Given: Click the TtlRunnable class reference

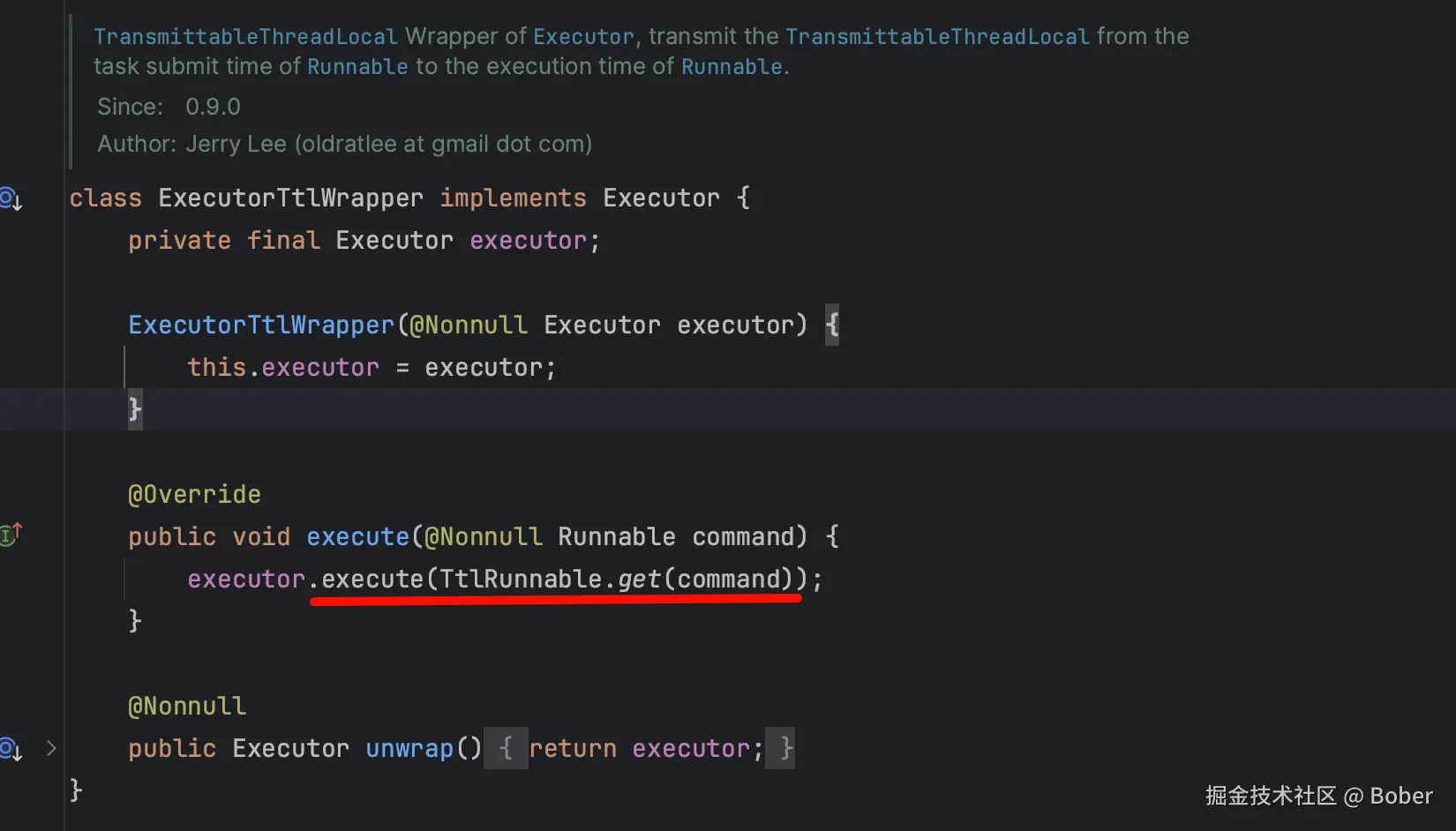Looking at the screenshot, I should click(521, 579).
